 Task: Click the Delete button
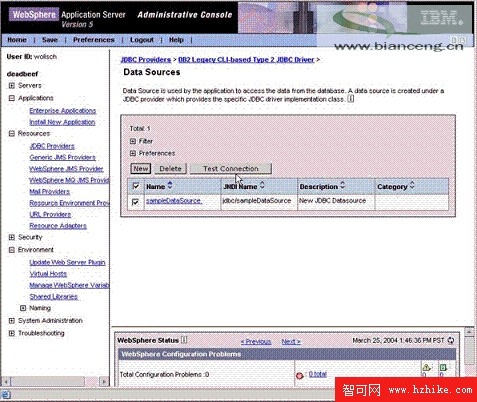click(170, 169)
